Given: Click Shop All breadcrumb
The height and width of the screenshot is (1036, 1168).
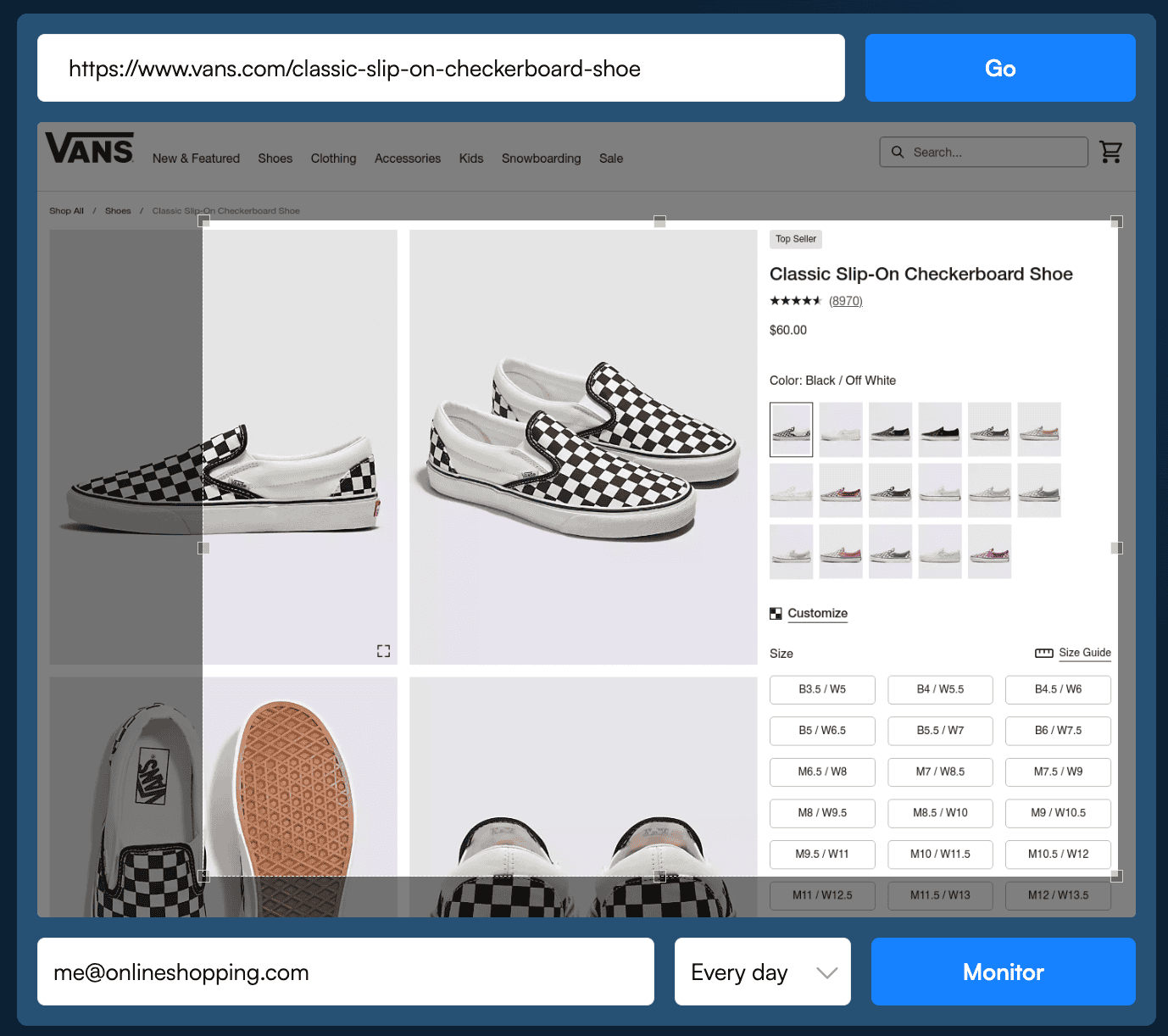Looking at the screenshot, I should coord(66,211).
